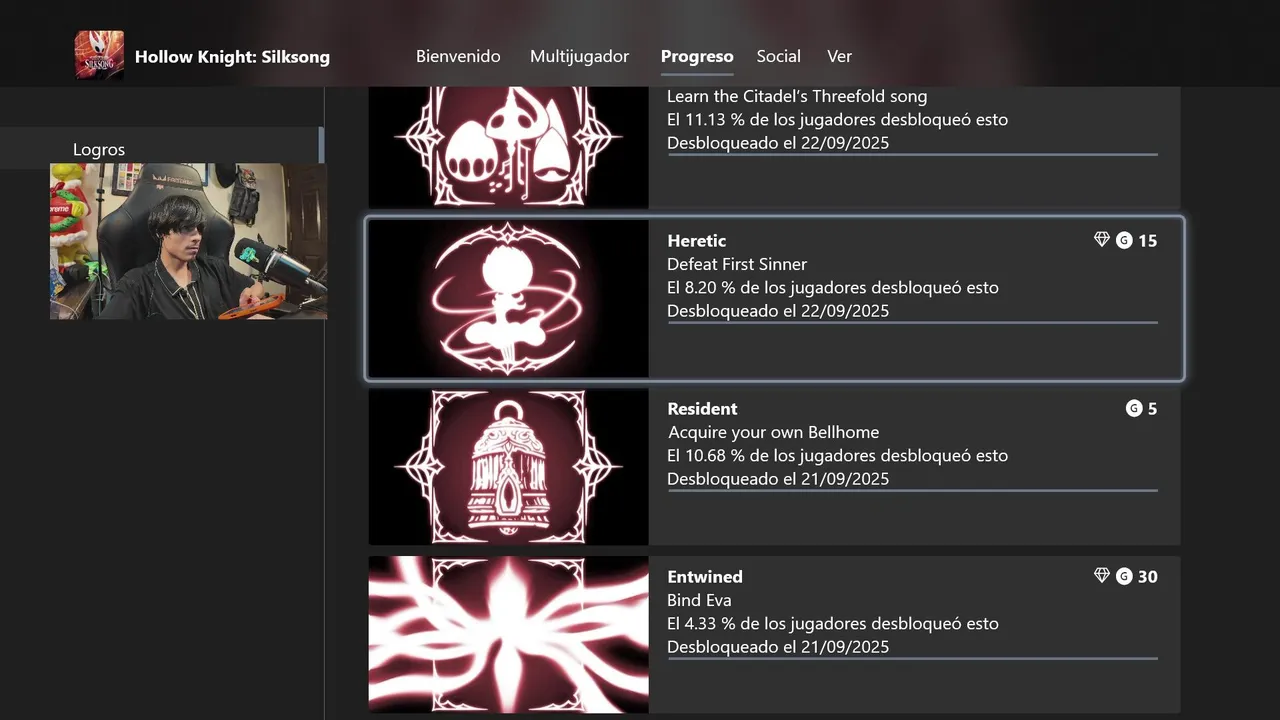Screen dimensions: 1280x720
Task: Click the Resident achievement progress bar
Action: click(x=912, y=490)
